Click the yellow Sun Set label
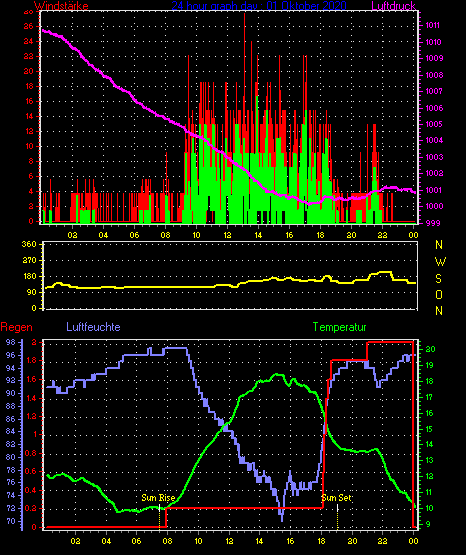The image size is (466, 555). click(336, 498)
